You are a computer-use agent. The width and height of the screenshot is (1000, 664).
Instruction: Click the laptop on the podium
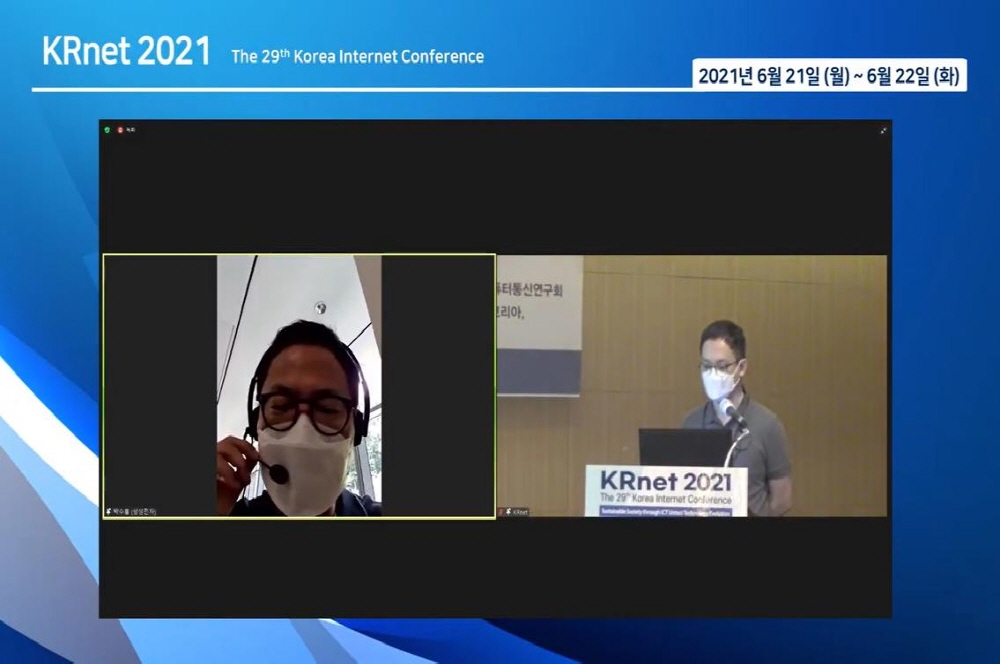[684, 447]
